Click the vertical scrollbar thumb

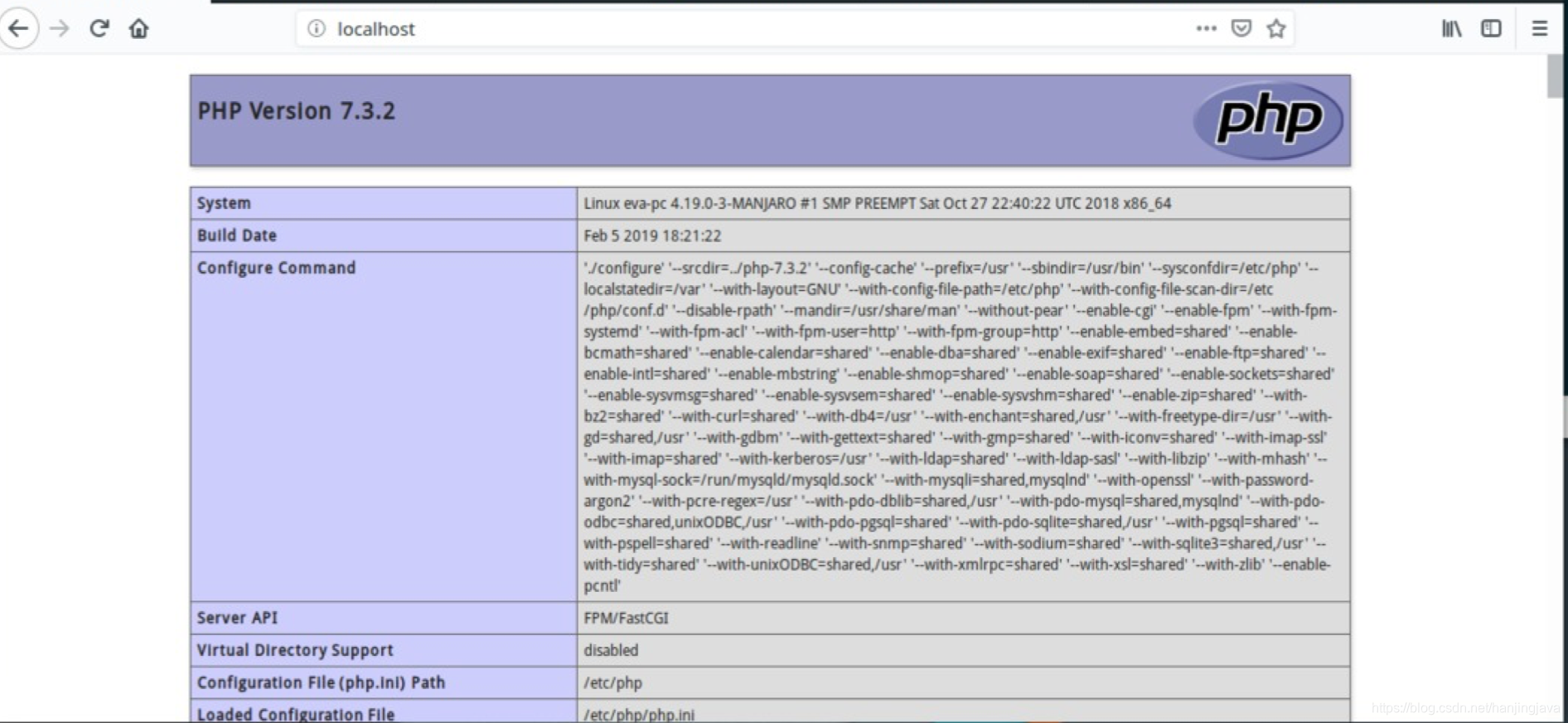(1555, 76)
